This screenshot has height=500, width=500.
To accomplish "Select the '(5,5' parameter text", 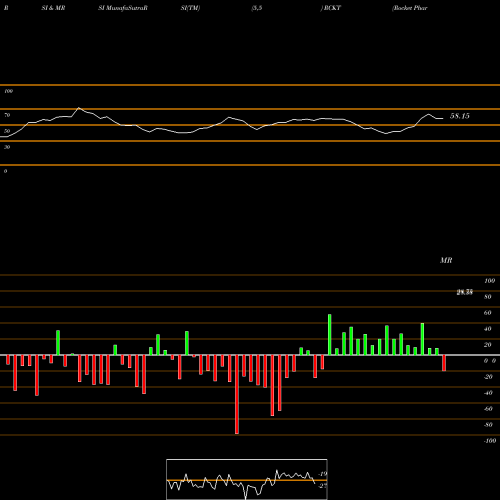I will 257,8.
